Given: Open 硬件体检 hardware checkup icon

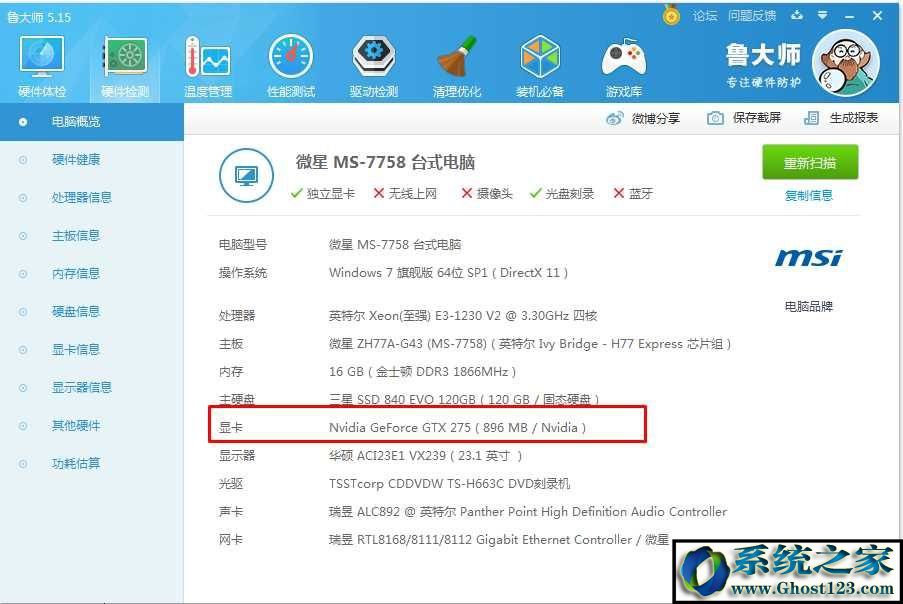Looking at the screenshot, I should pyautogui.click(x=42, y=66).
